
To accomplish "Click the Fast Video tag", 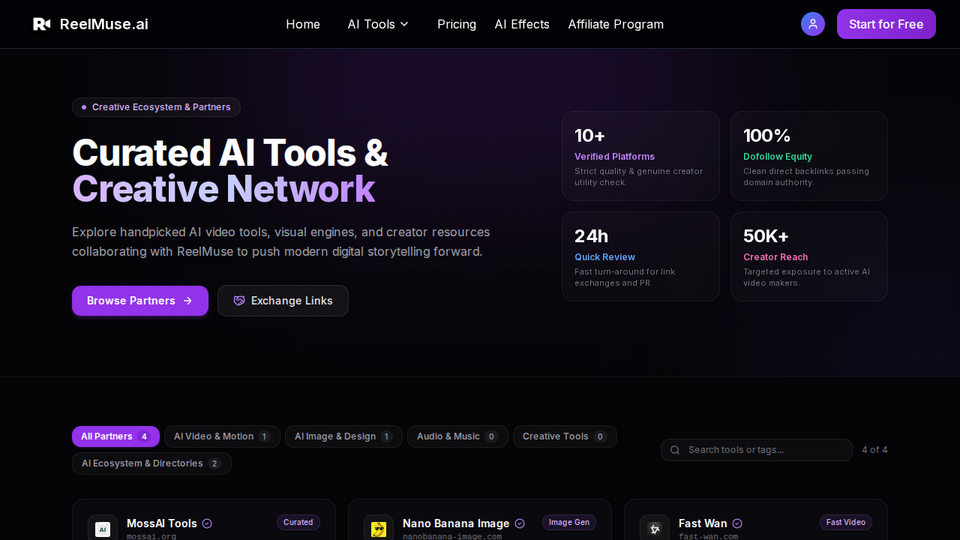I will 846,522.
